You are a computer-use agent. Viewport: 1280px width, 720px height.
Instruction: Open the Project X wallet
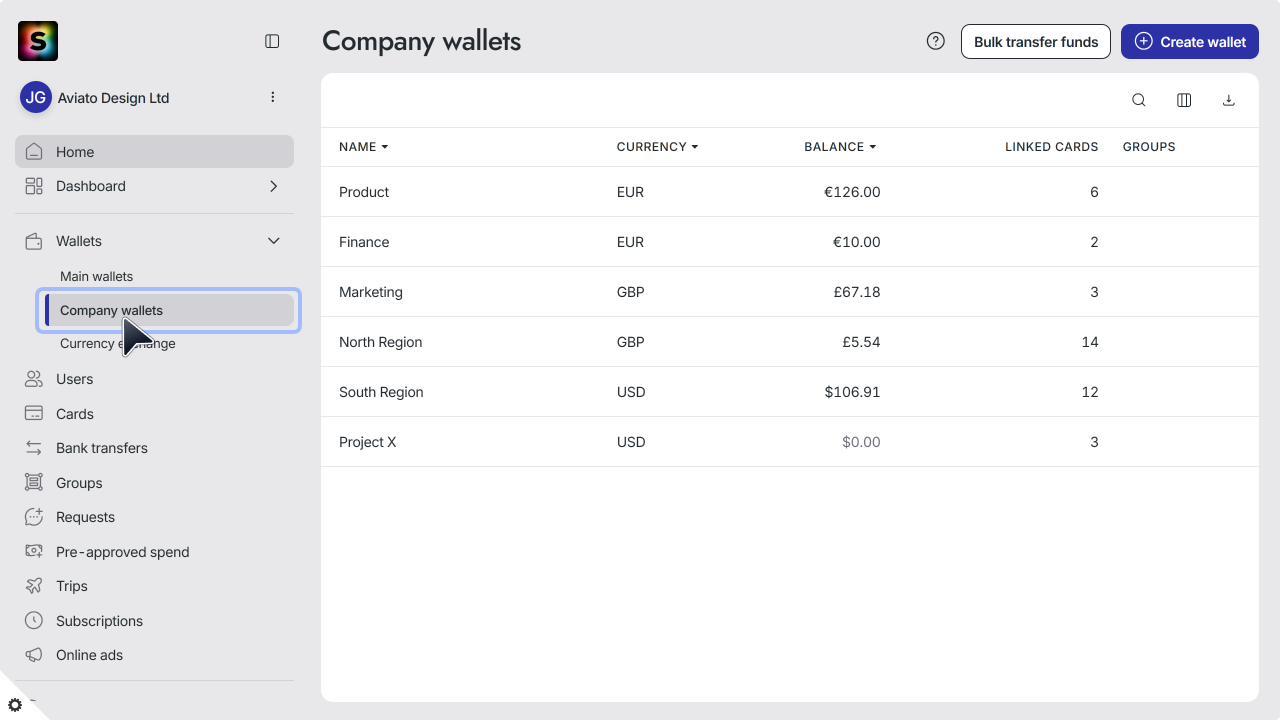click(790, 442)
